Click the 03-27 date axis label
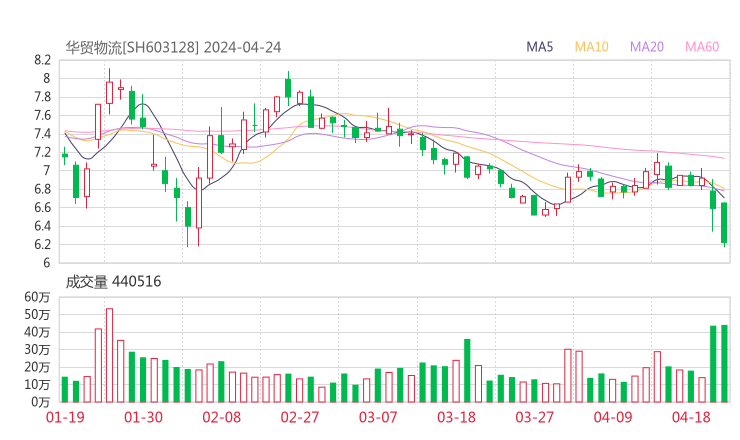 (534, 417)
